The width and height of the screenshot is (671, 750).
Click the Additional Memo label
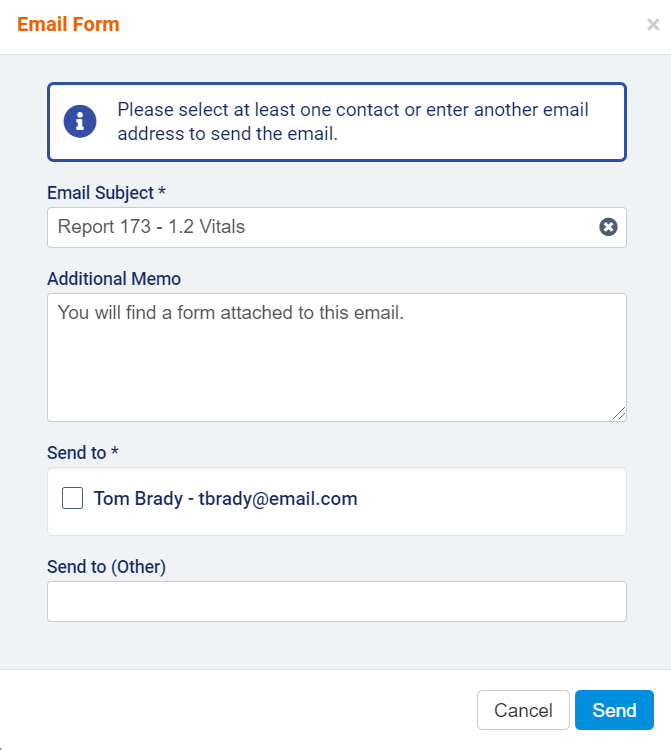[114, 278]
